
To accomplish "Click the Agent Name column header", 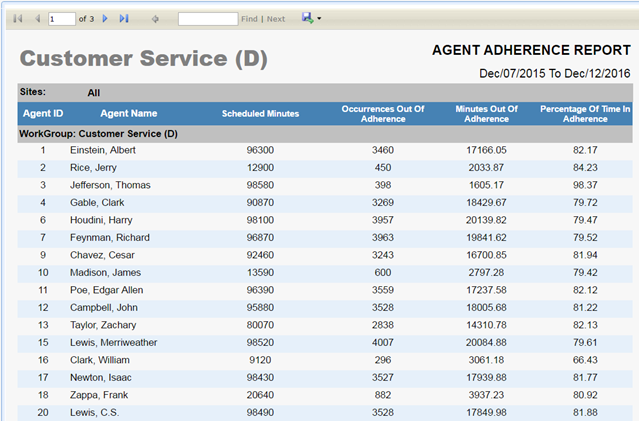I will 128,113.
